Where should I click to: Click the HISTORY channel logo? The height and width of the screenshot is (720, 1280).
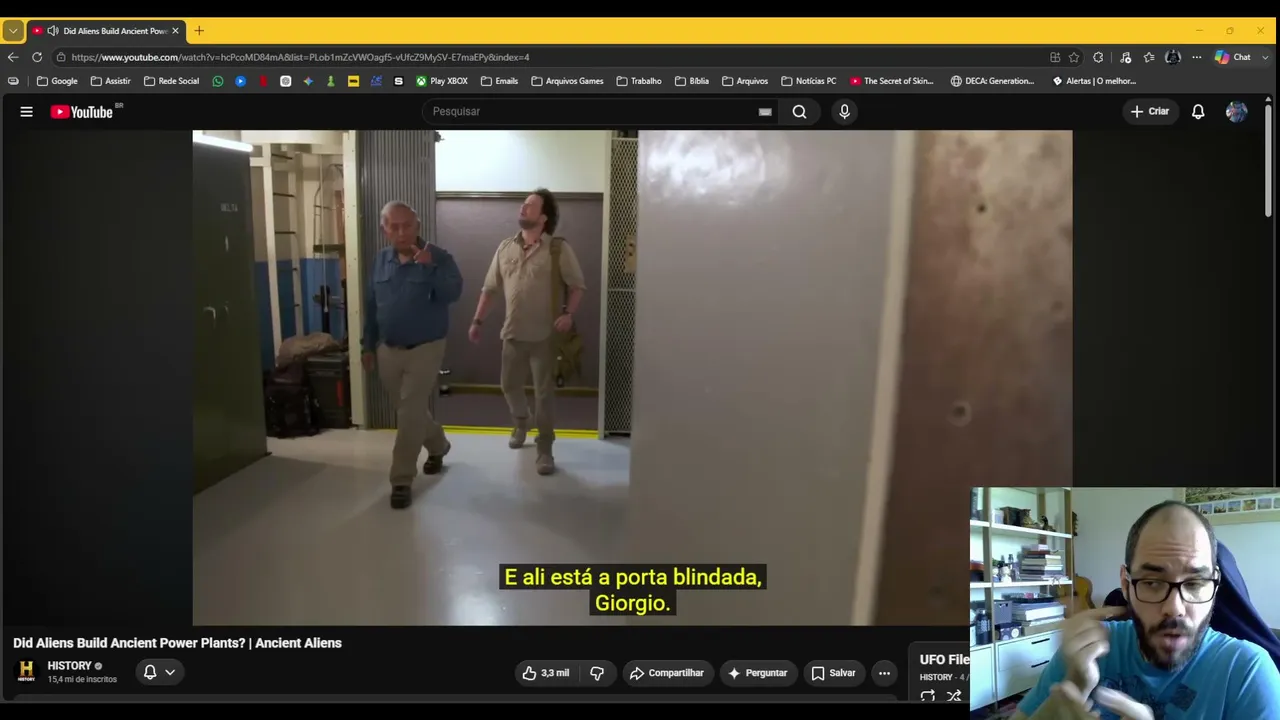(27, 671)
